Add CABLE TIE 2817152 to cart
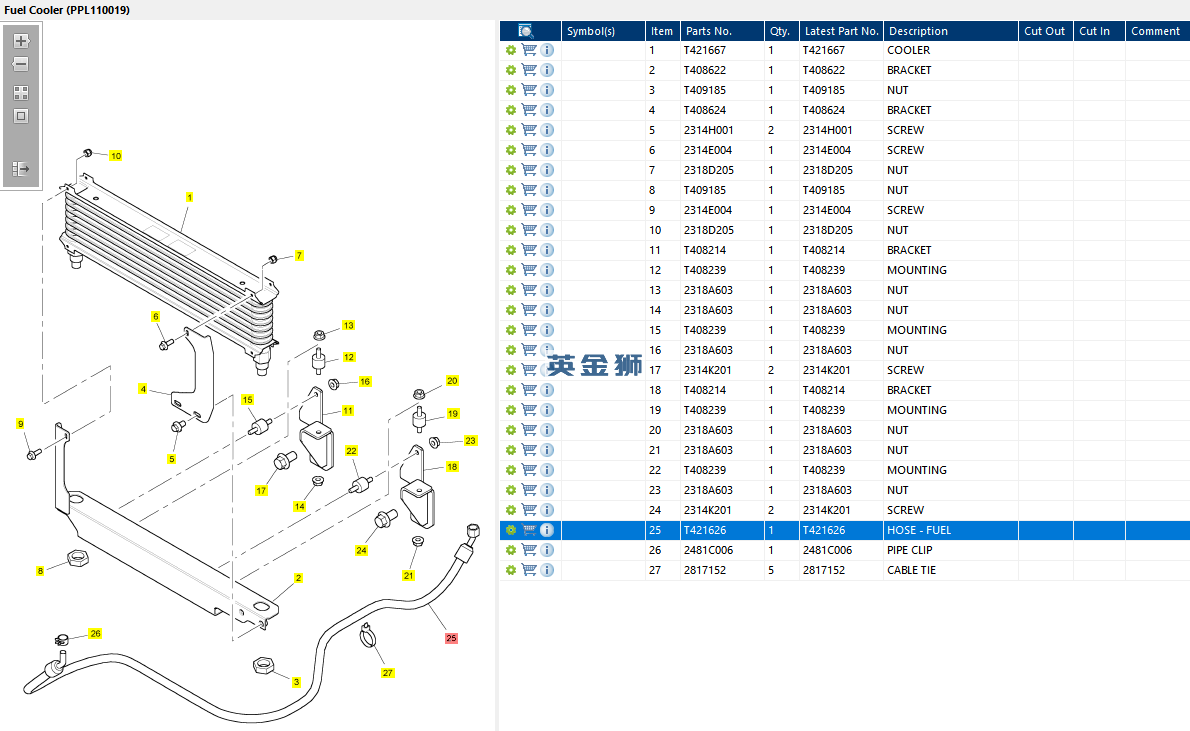 tap(529, 570)
